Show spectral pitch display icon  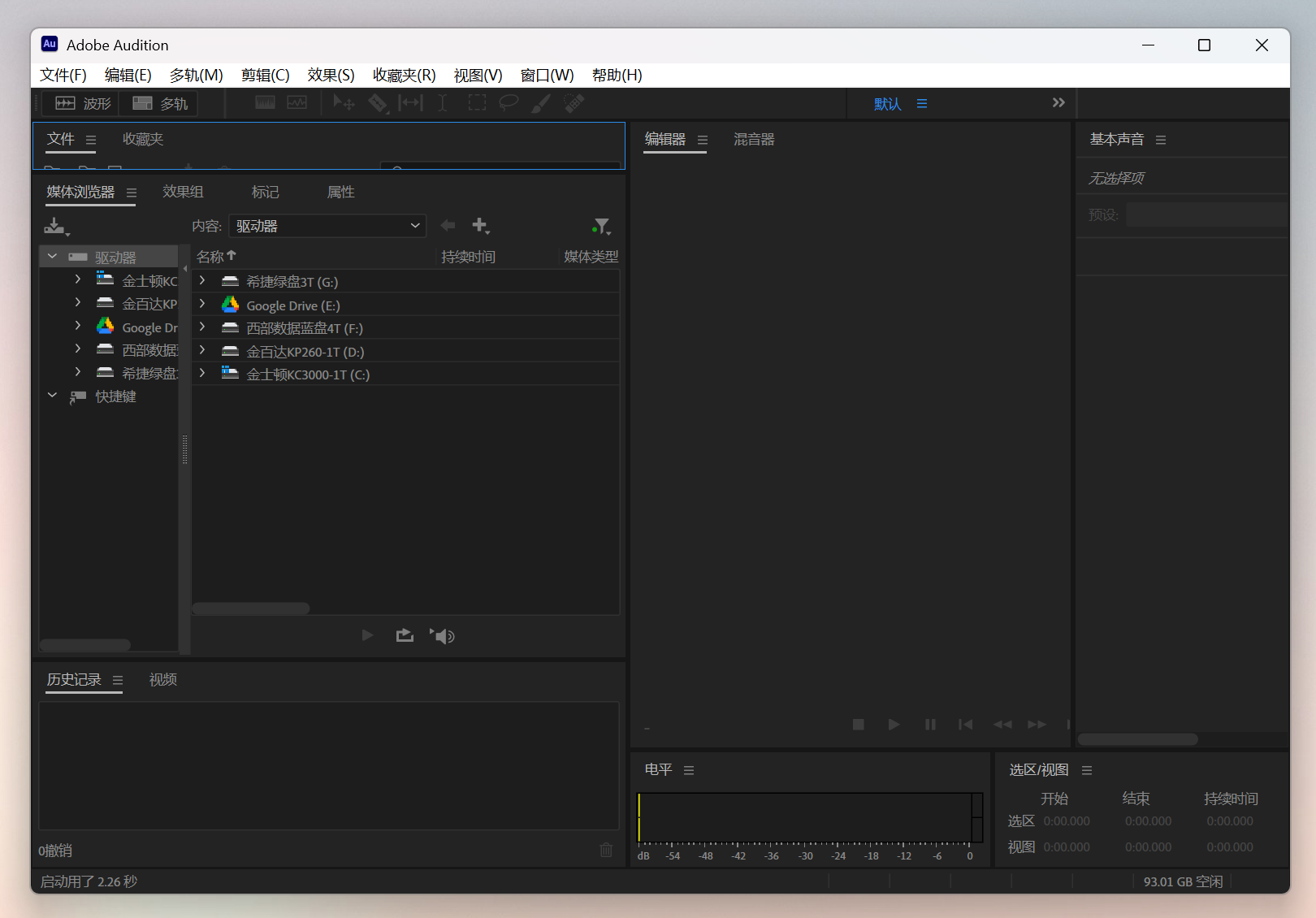(x=297, y=102)
